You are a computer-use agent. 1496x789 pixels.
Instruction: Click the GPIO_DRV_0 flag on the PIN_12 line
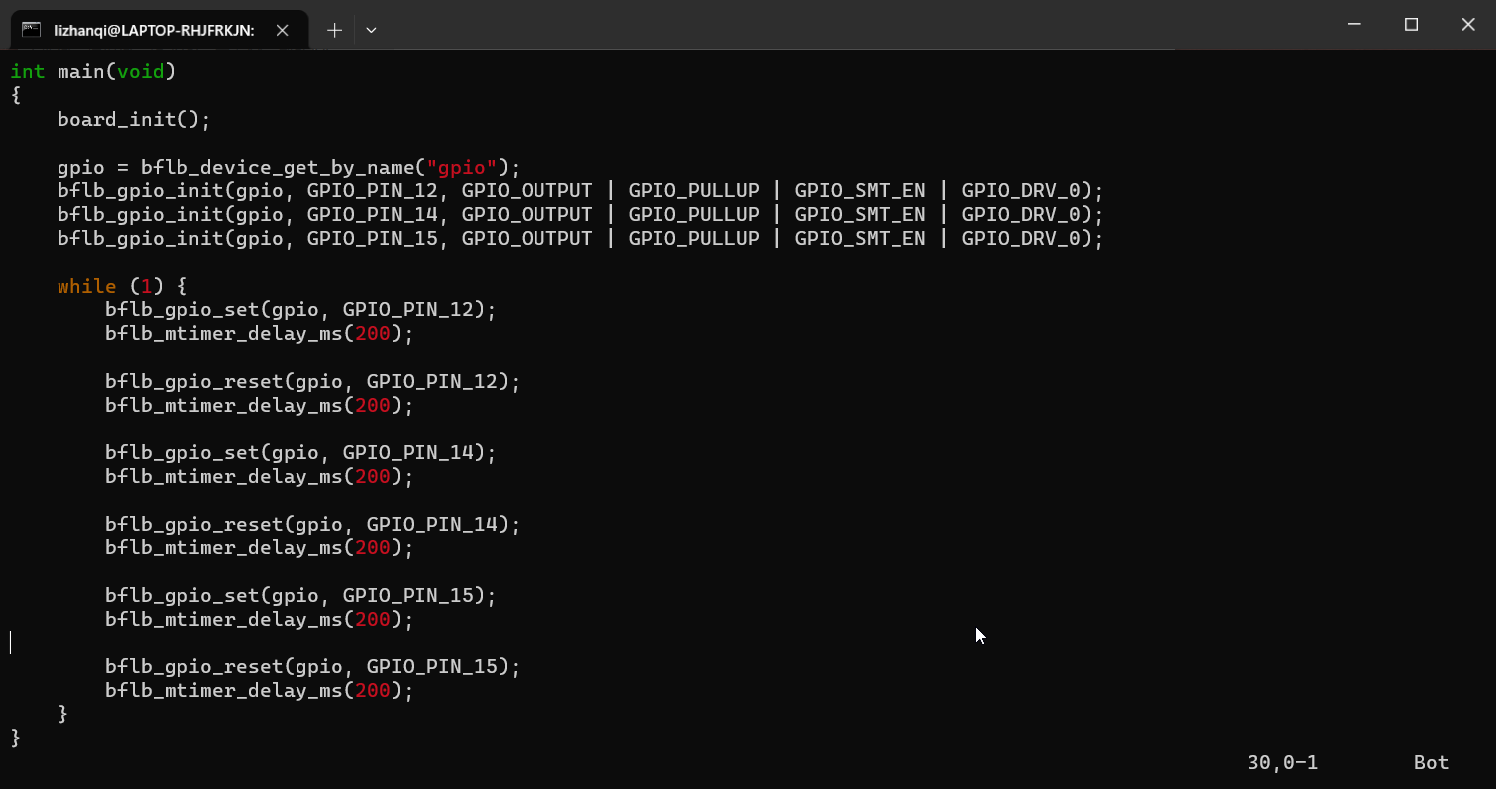tap(1021, 191)
